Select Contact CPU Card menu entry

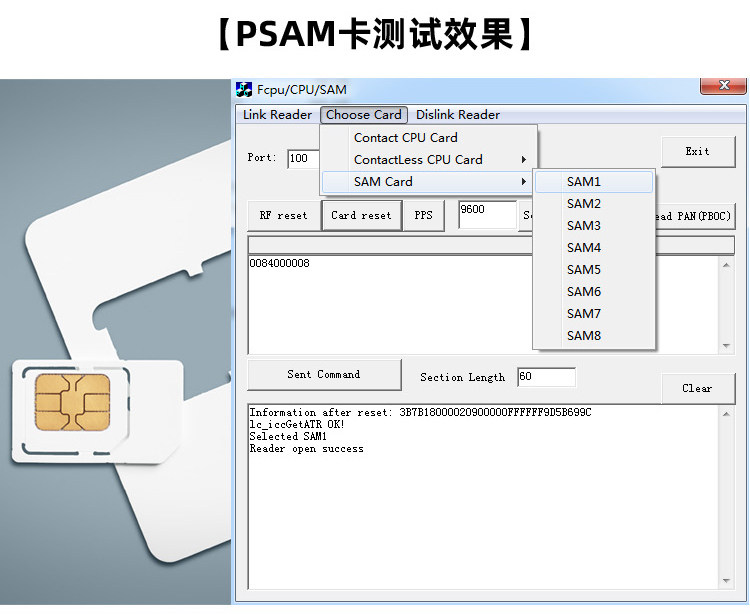point(429,138)
